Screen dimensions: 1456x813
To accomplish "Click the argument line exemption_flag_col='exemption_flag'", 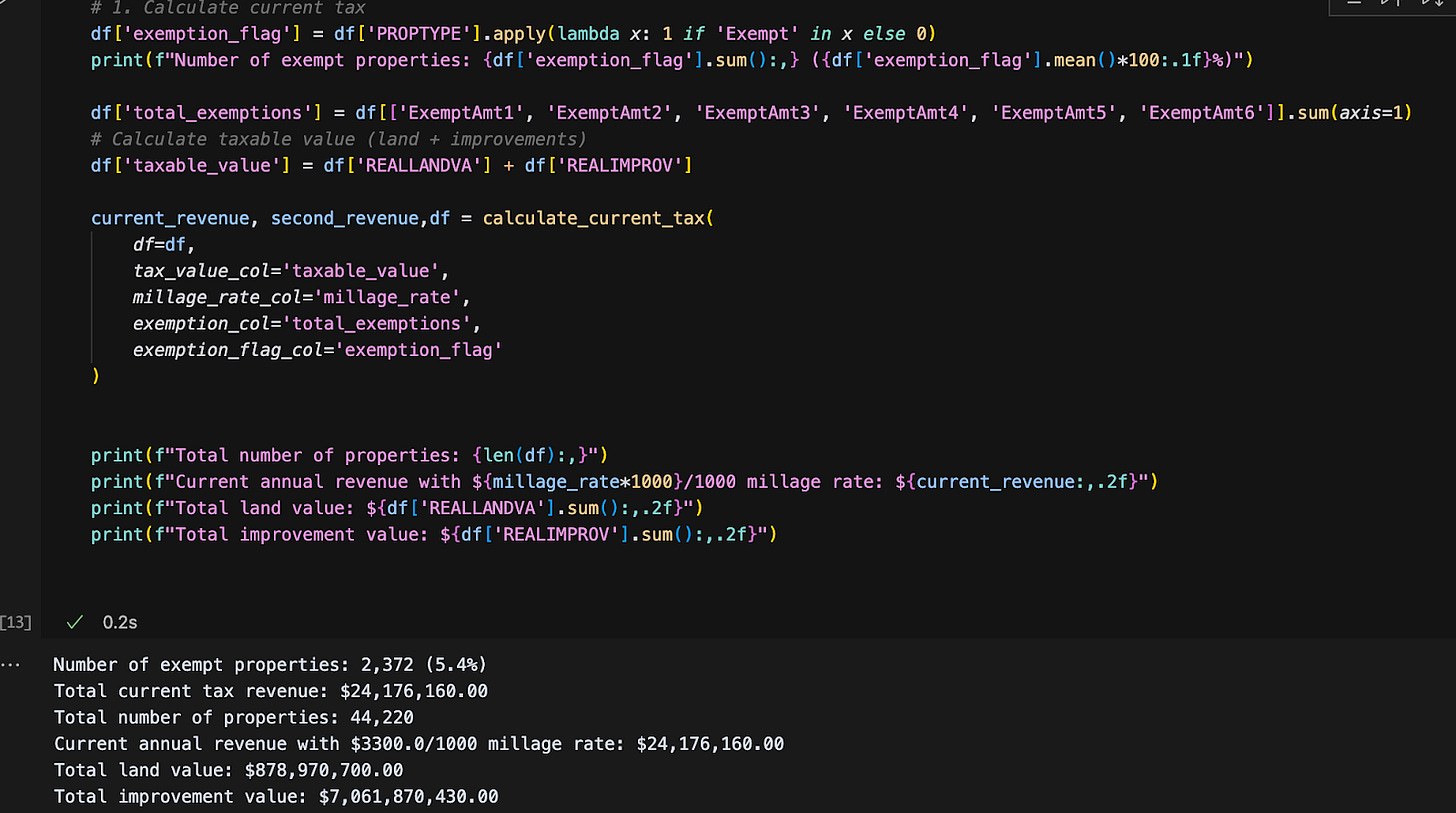I will pyautogui.click(x=317, y=350).
